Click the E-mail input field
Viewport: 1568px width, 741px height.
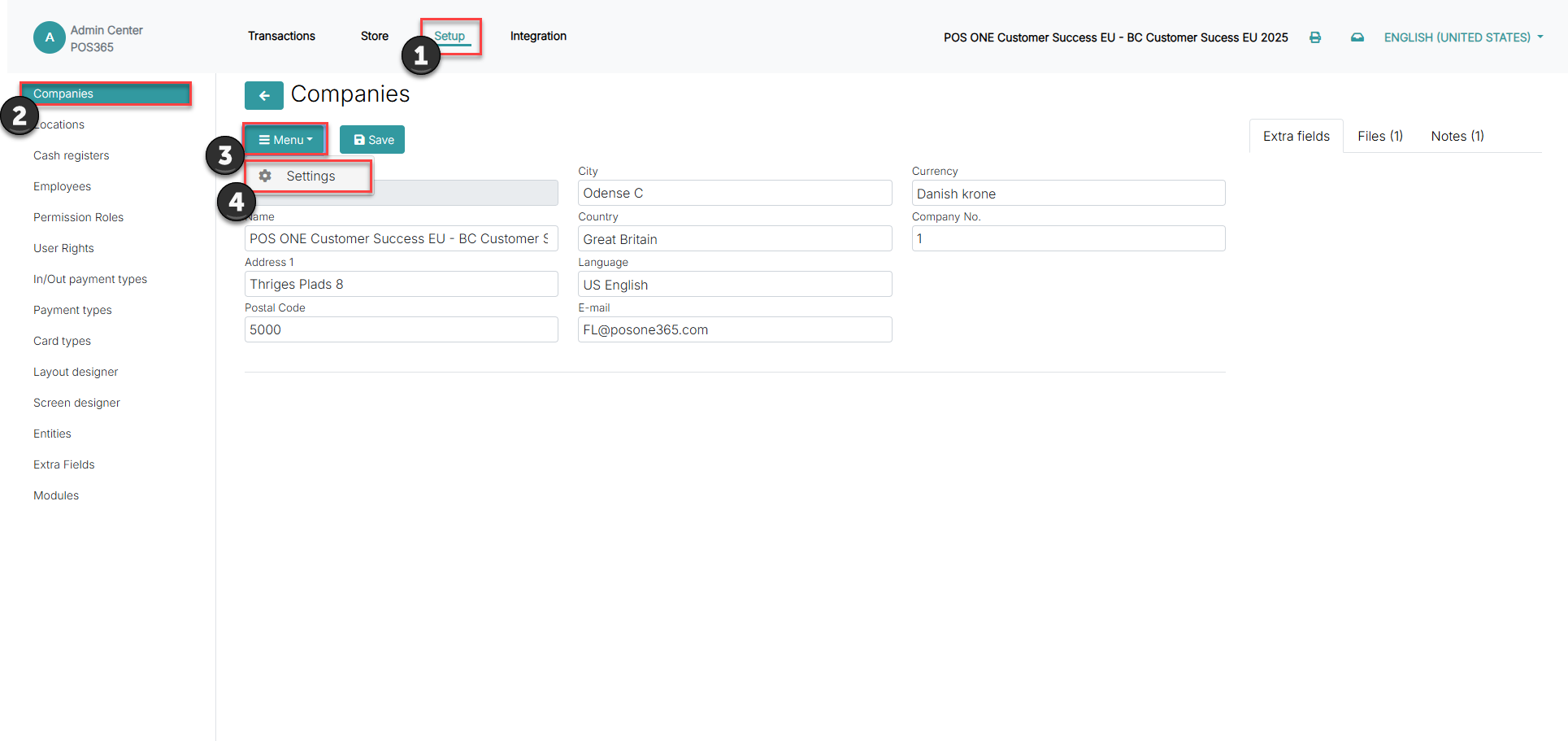735,329
